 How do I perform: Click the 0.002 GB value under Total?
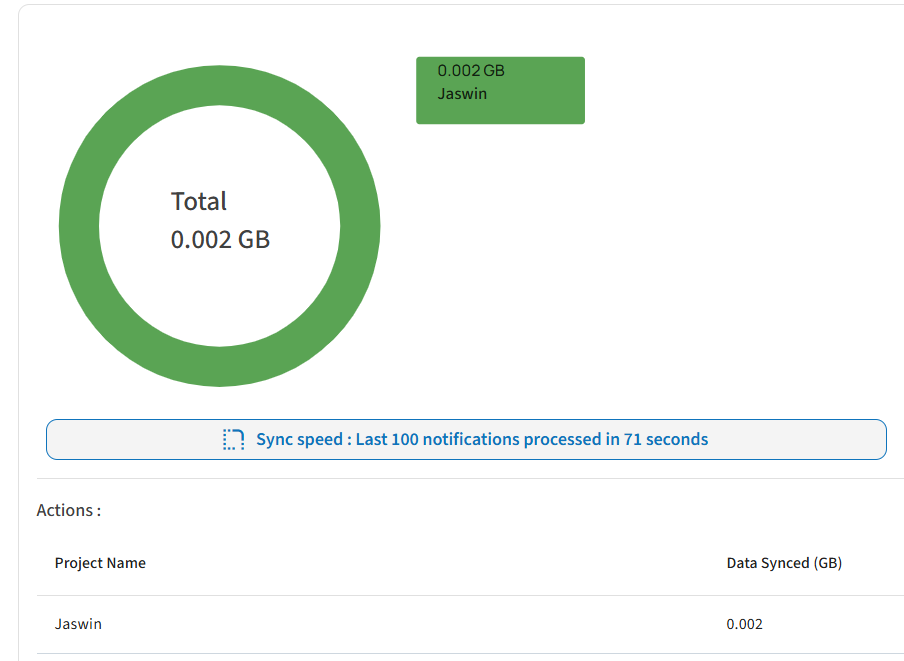point(220,240)
